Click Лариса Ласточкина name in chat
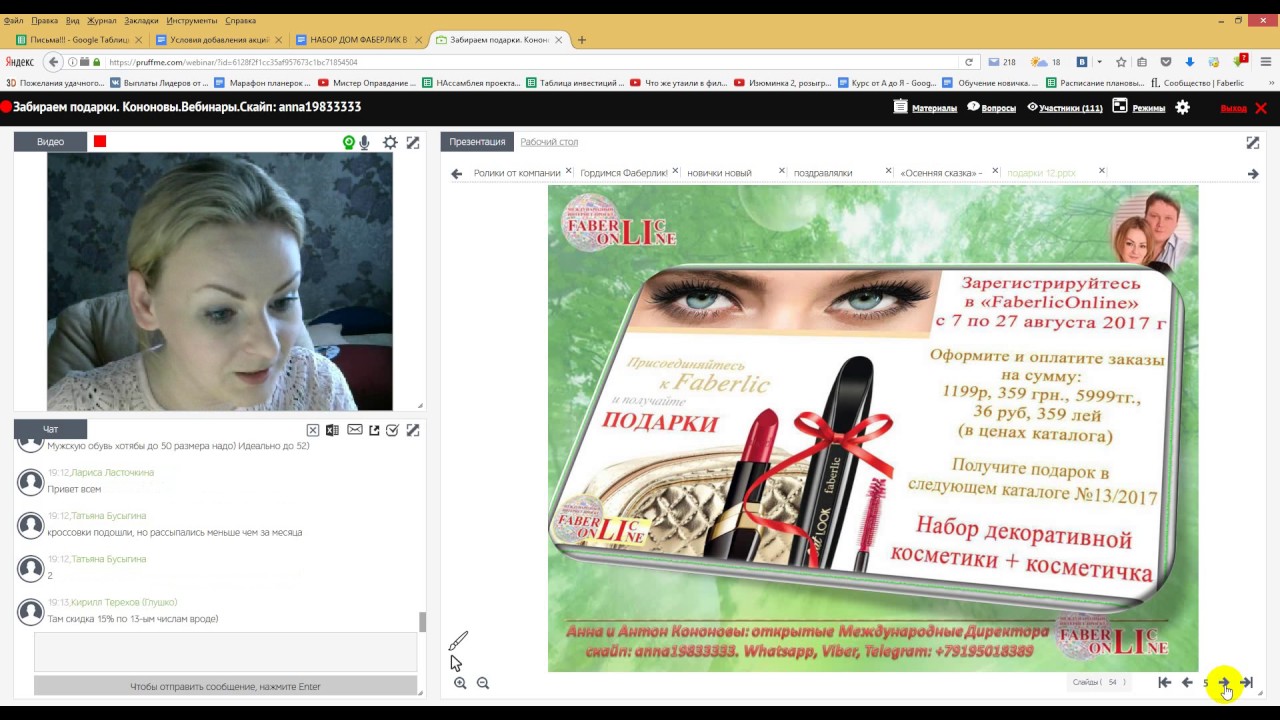1280x720 pixels. [x=112, y=472]
